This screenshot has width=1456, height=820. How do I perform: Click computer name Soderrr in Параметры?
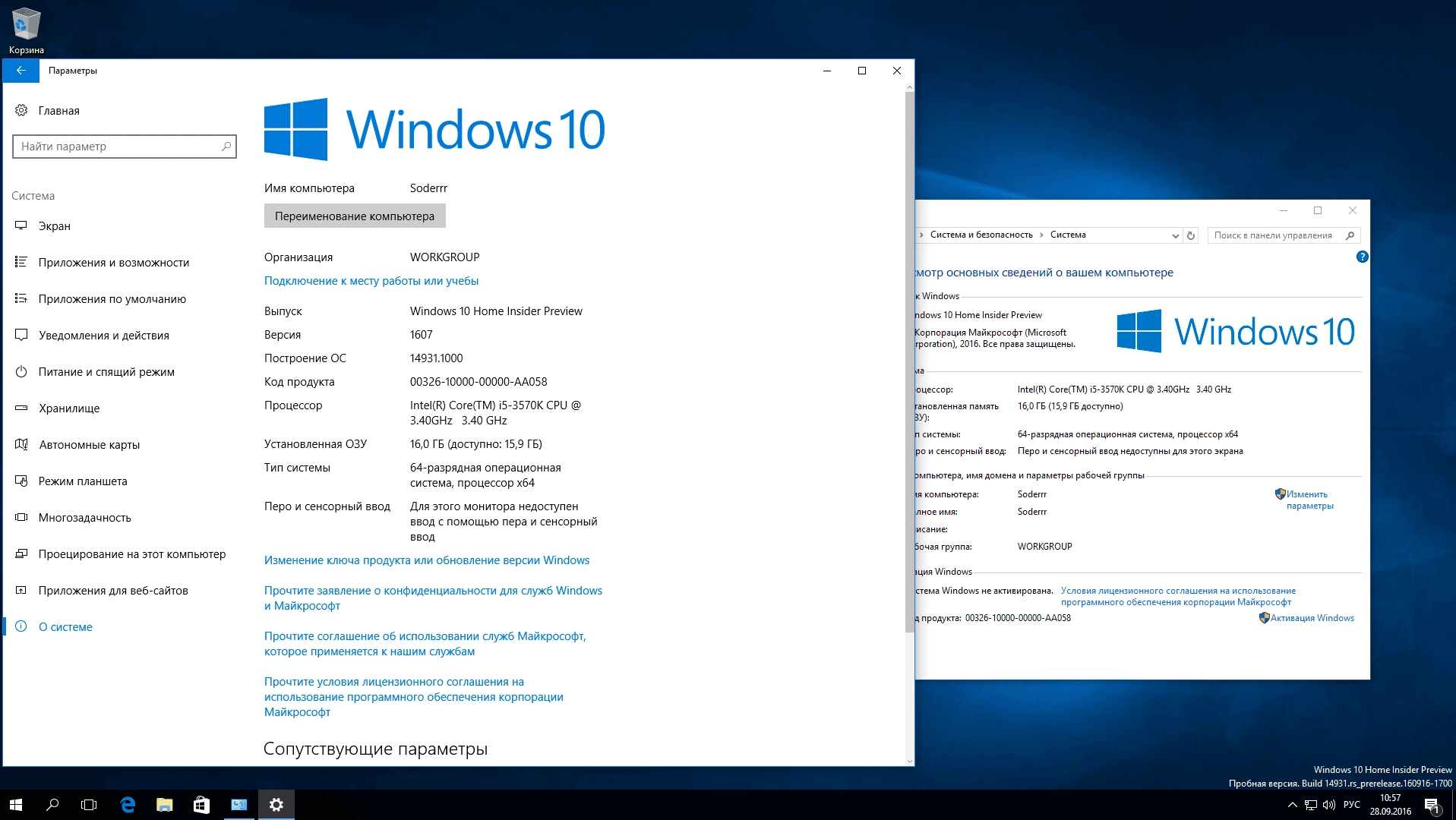[429, 188]
